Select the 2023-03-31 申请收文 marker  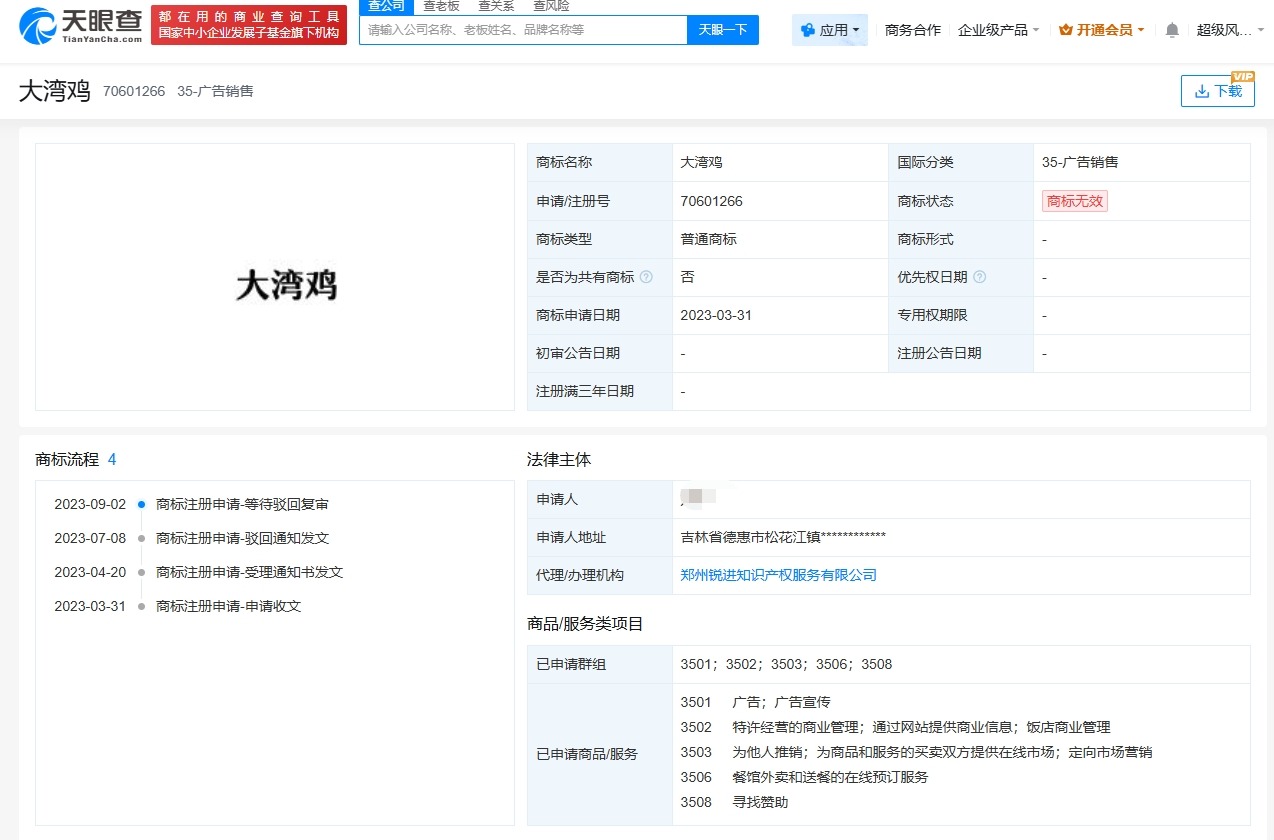140,606
